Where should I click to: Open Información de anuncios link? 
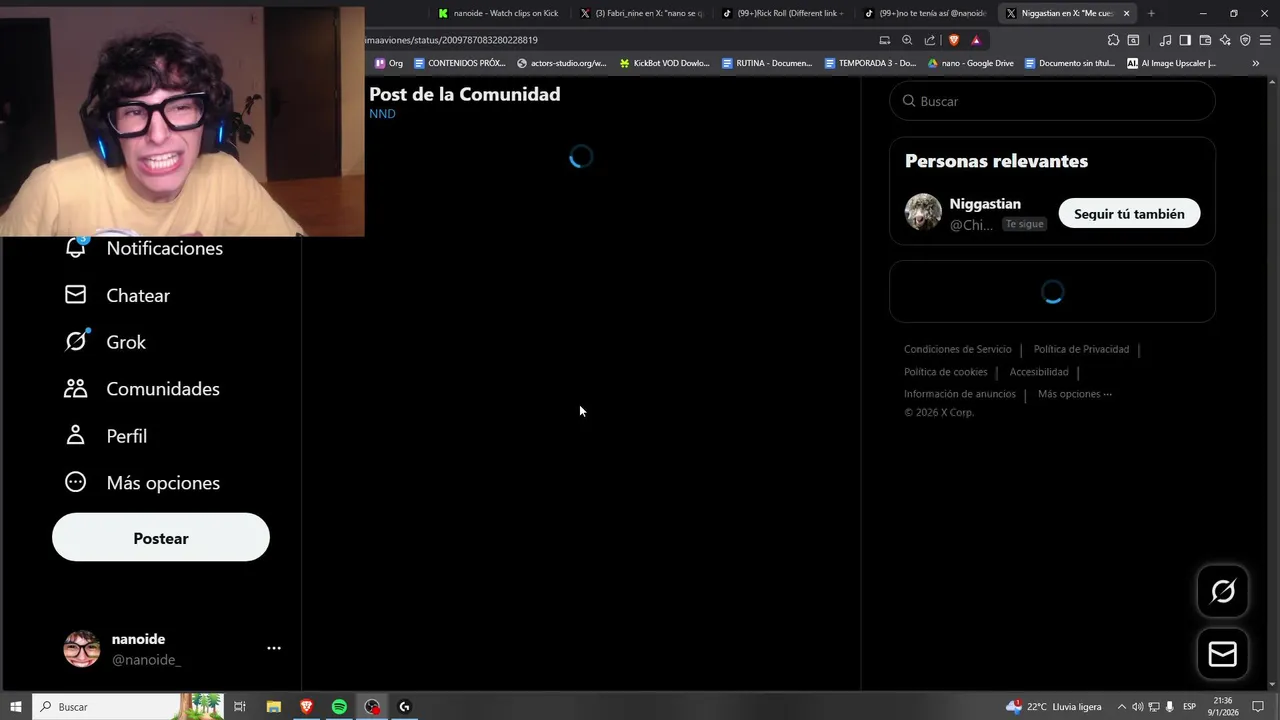[x=960, y=394]
